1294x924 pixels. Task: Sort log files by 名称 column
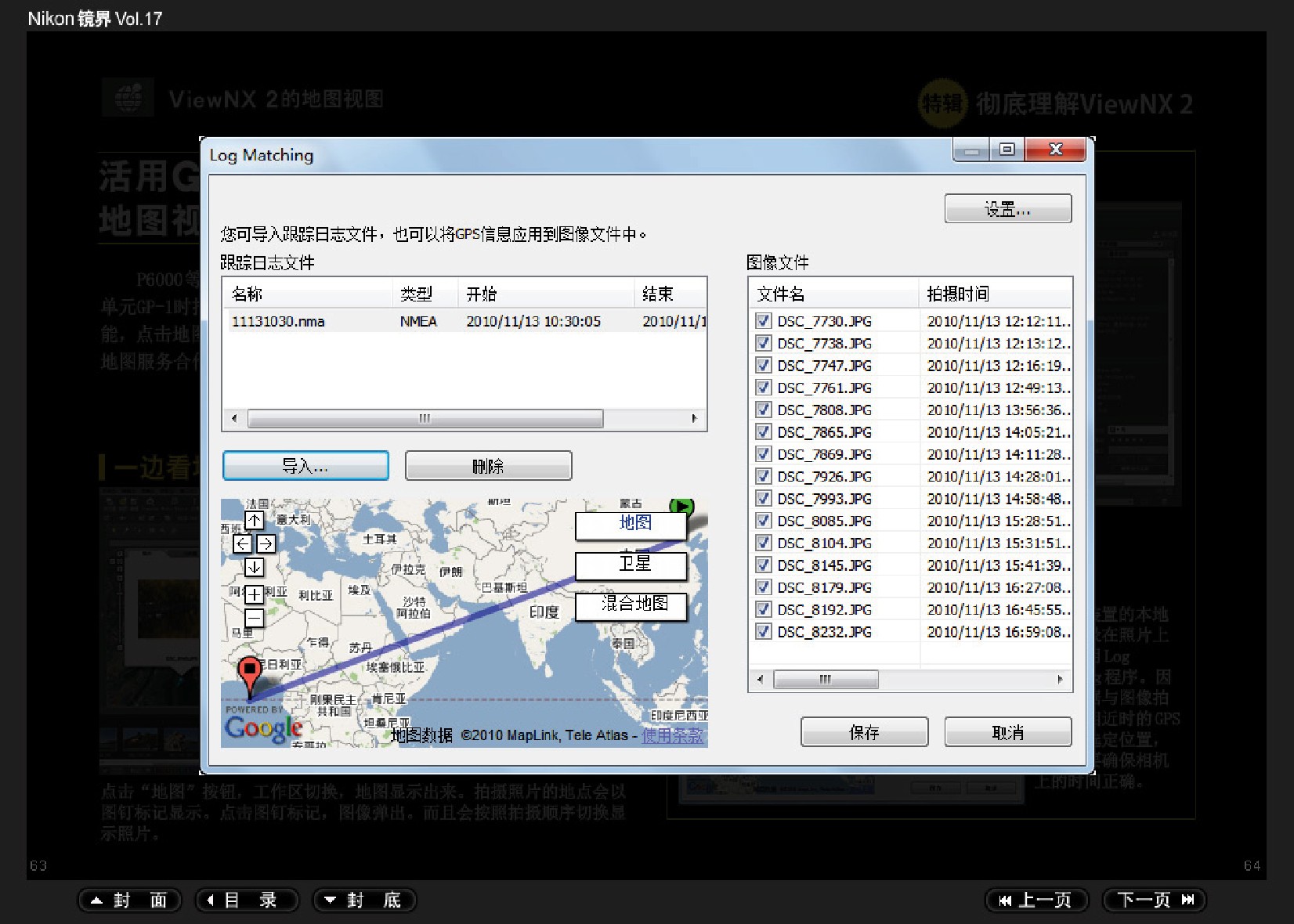[307, 294]
